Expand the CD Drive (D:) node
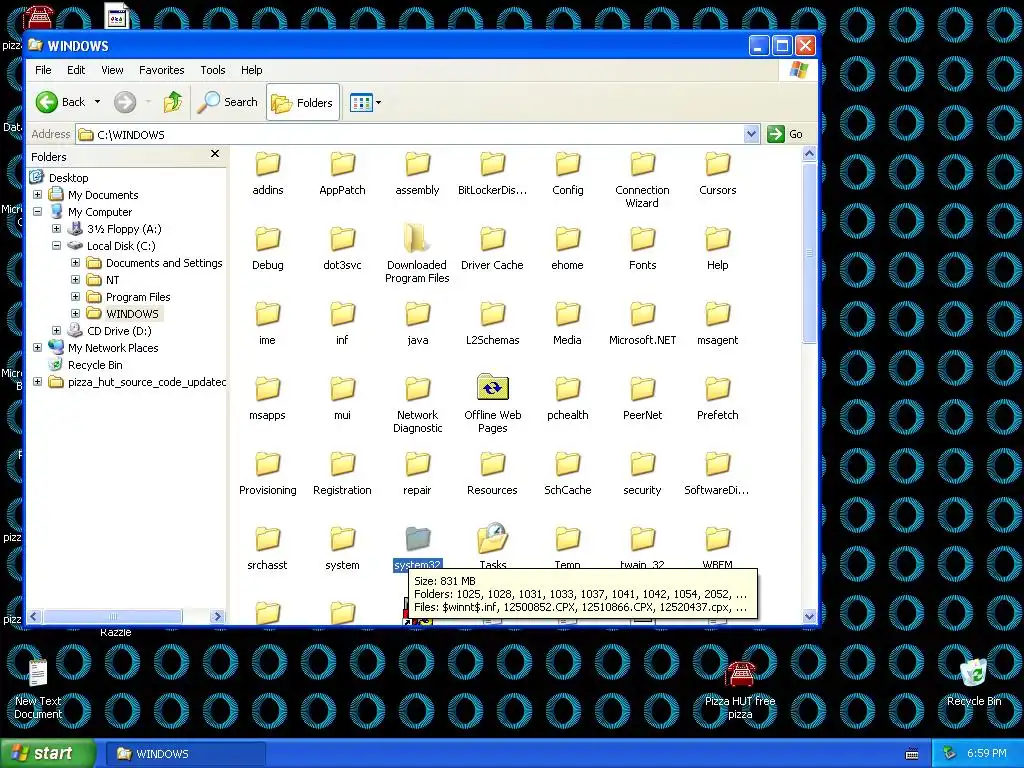 tap(56, 330)
